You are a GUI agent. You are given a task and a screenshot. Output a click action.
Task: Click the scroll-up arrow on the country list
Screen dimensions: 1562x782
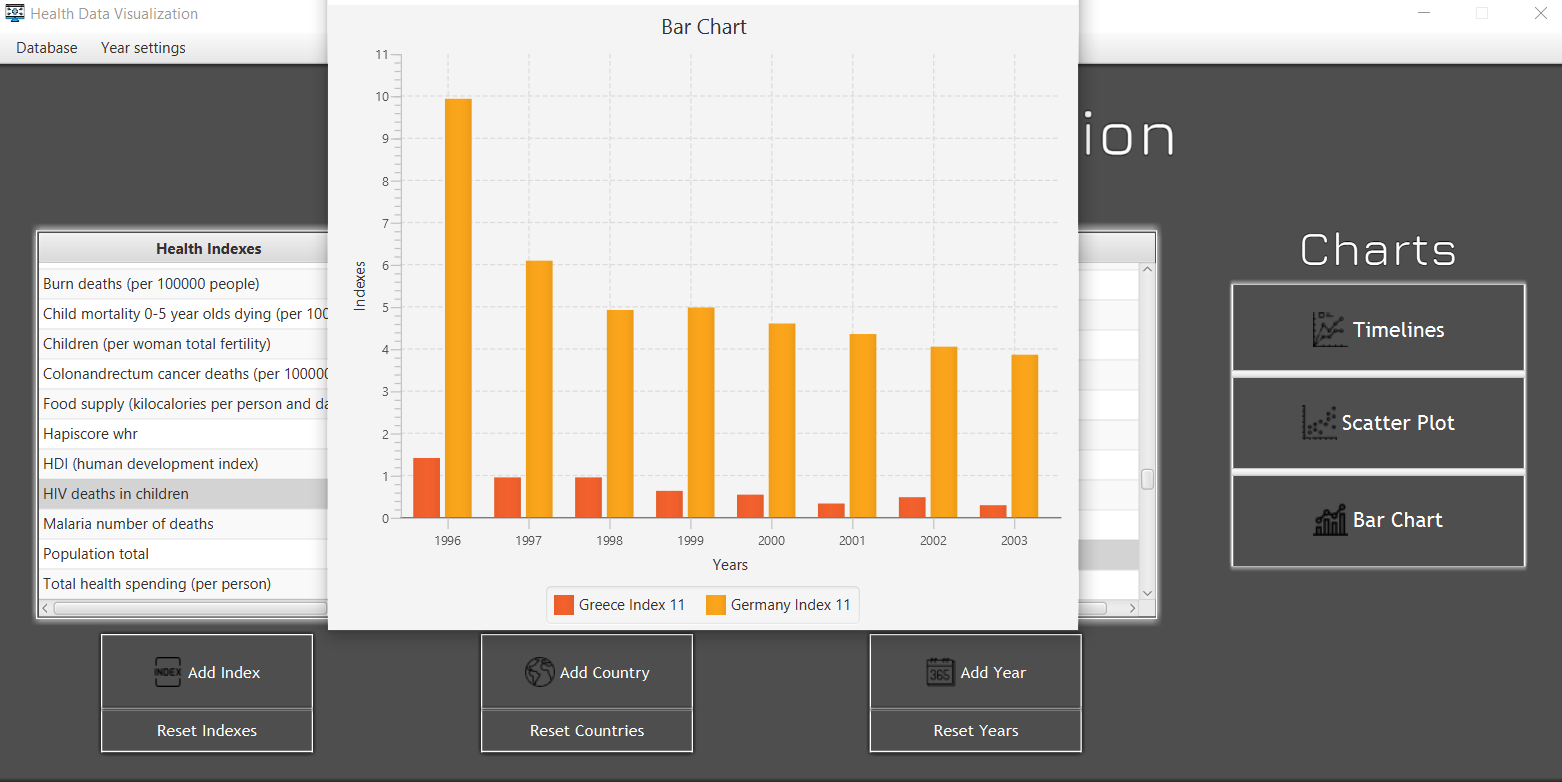1147,267
